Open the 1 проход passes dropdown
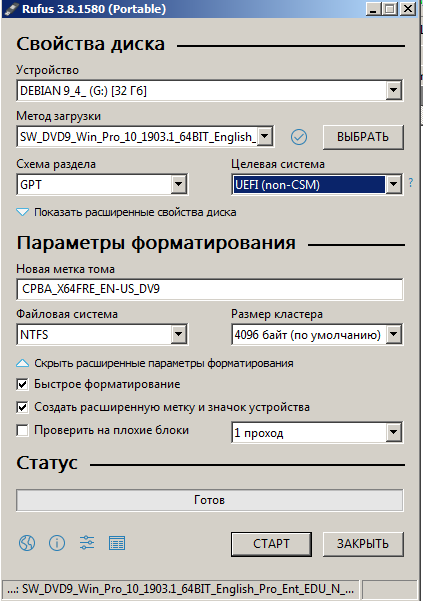The width and height of the screenshot is (423, 601). click(x=317, y=433)
